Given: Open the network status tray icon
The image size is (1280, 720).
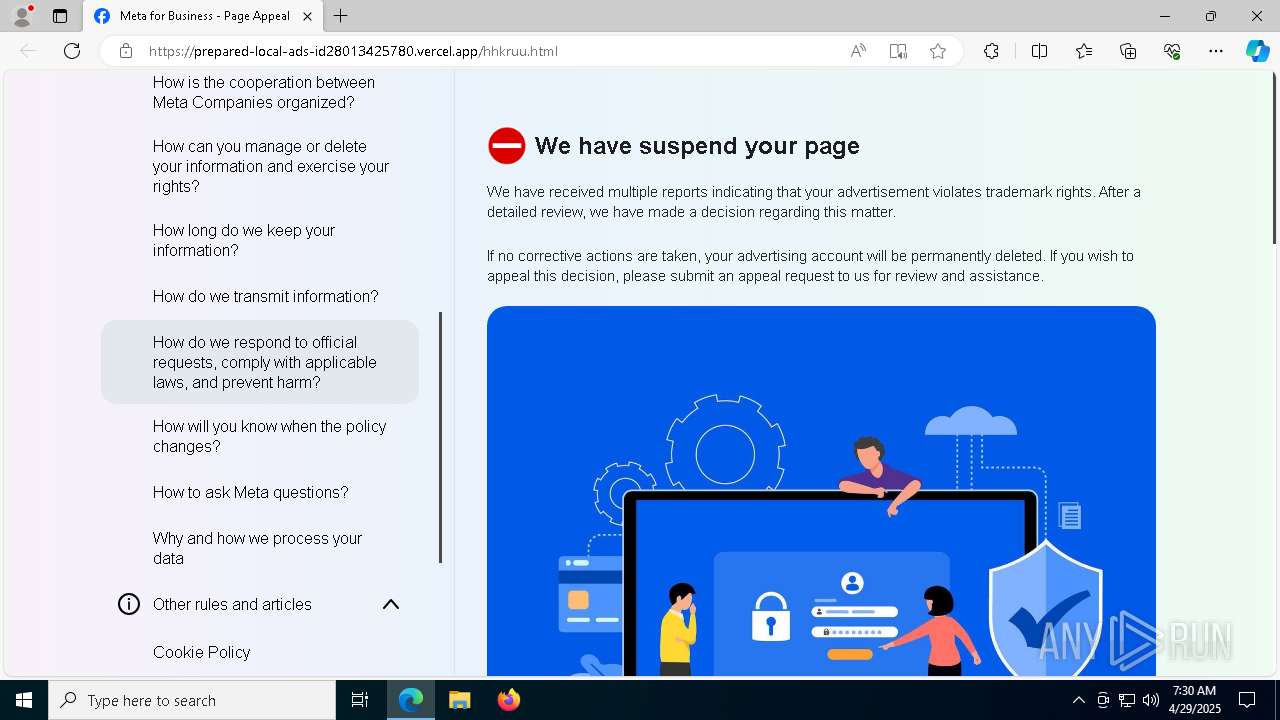Looking at the screenshot, I should [1127, 700].
